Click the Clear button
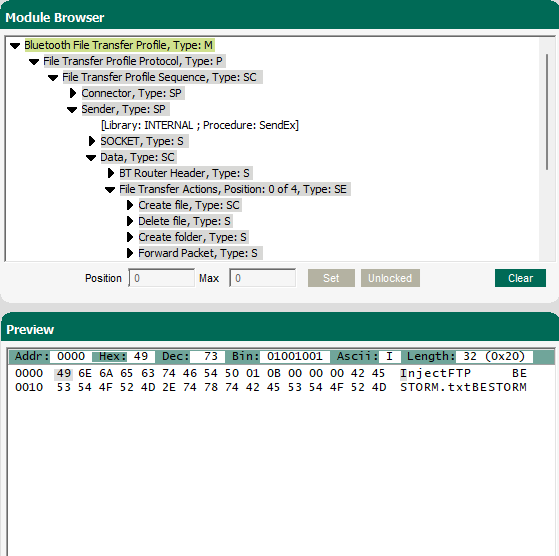This screenshot has height=556, width=559. (x=520, y=278)
